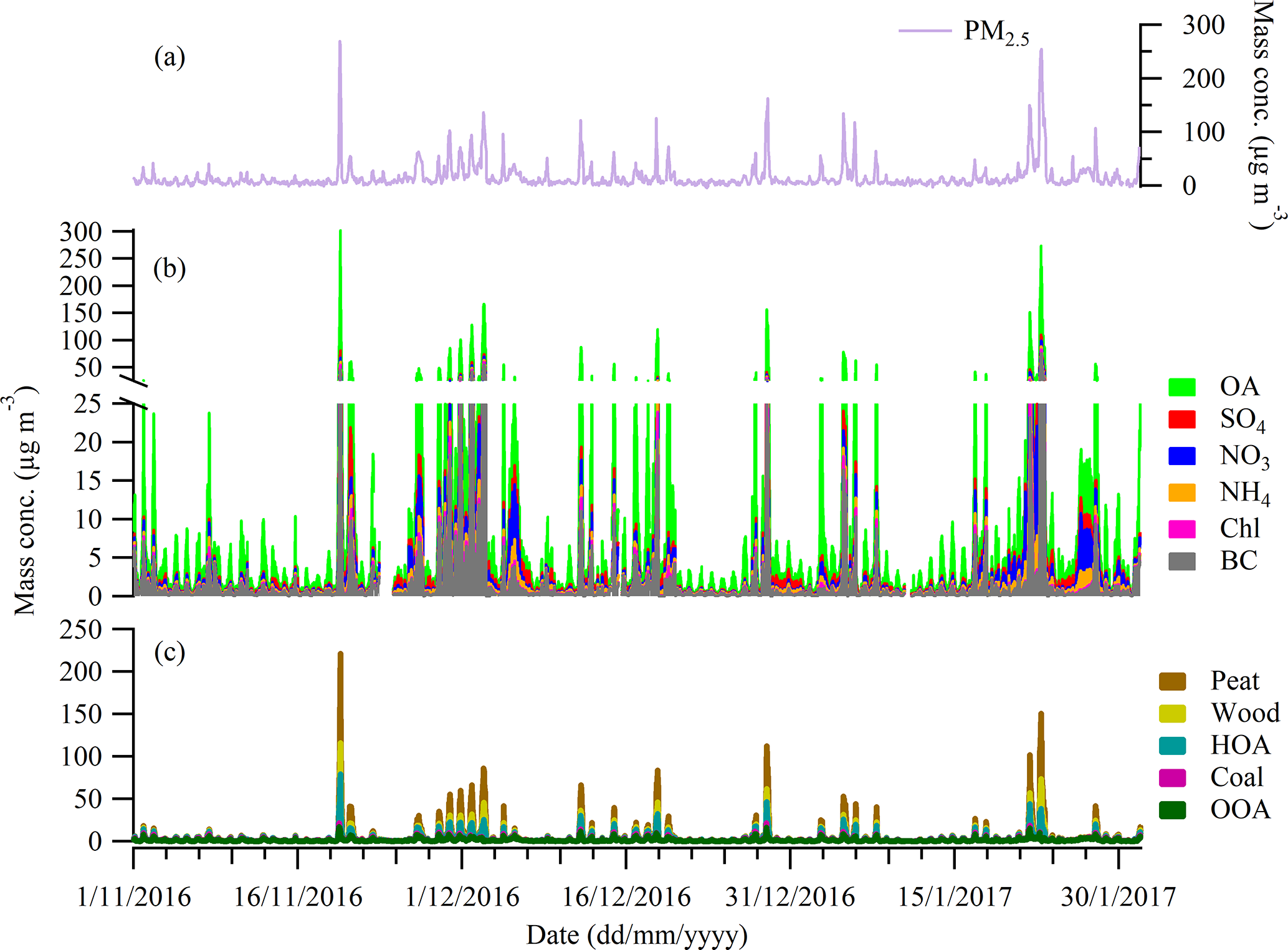Click the gray BC legend swatch
1288x950 pixels.
[x=1181, y=561]
